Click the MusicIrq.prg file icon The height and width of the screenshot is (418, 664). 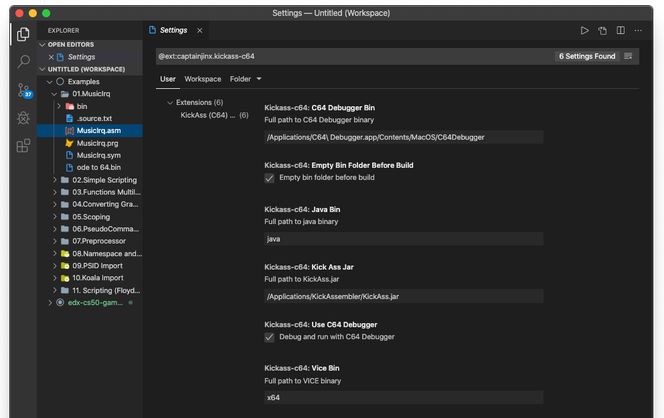(69, 143)
